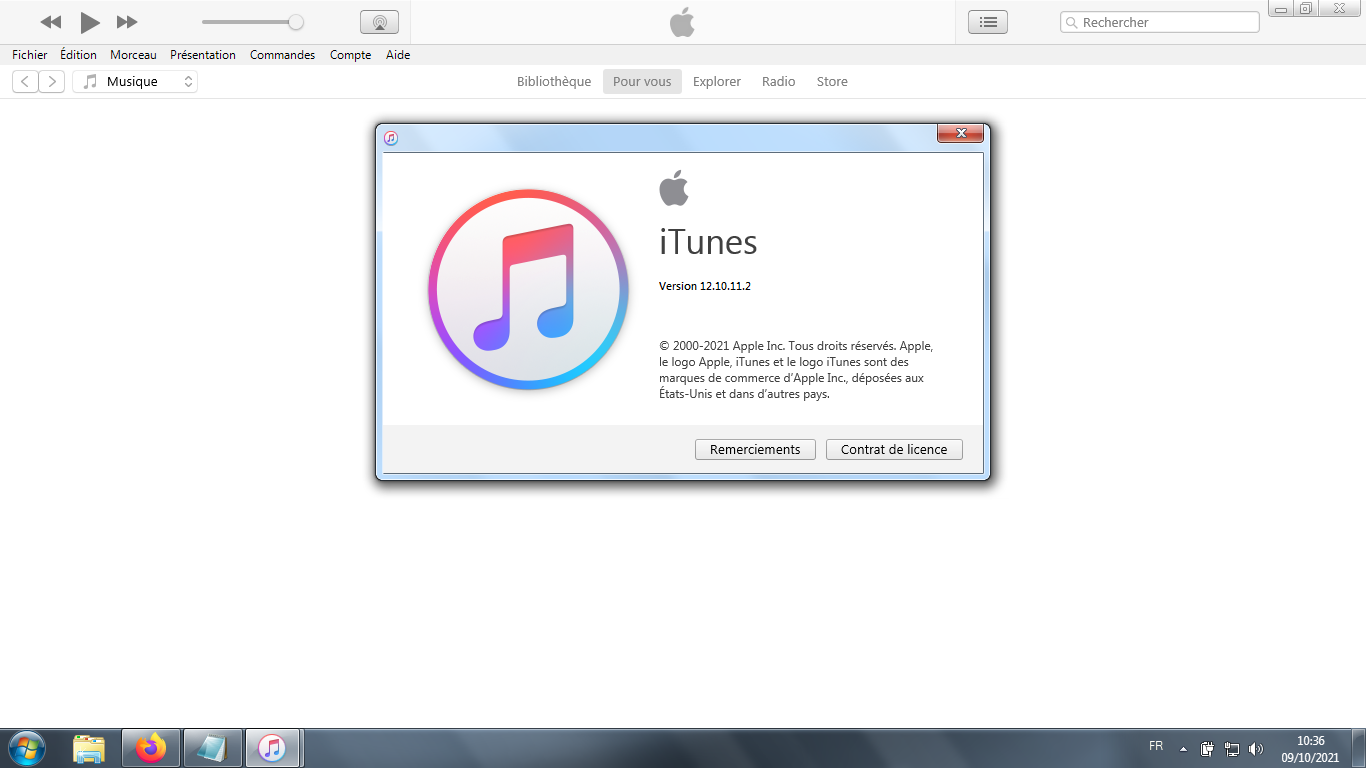The height and width of the screenshot is (768, 1366).
Task: Open File Explorer from the taskbar
Action: [x=89, y=748]
